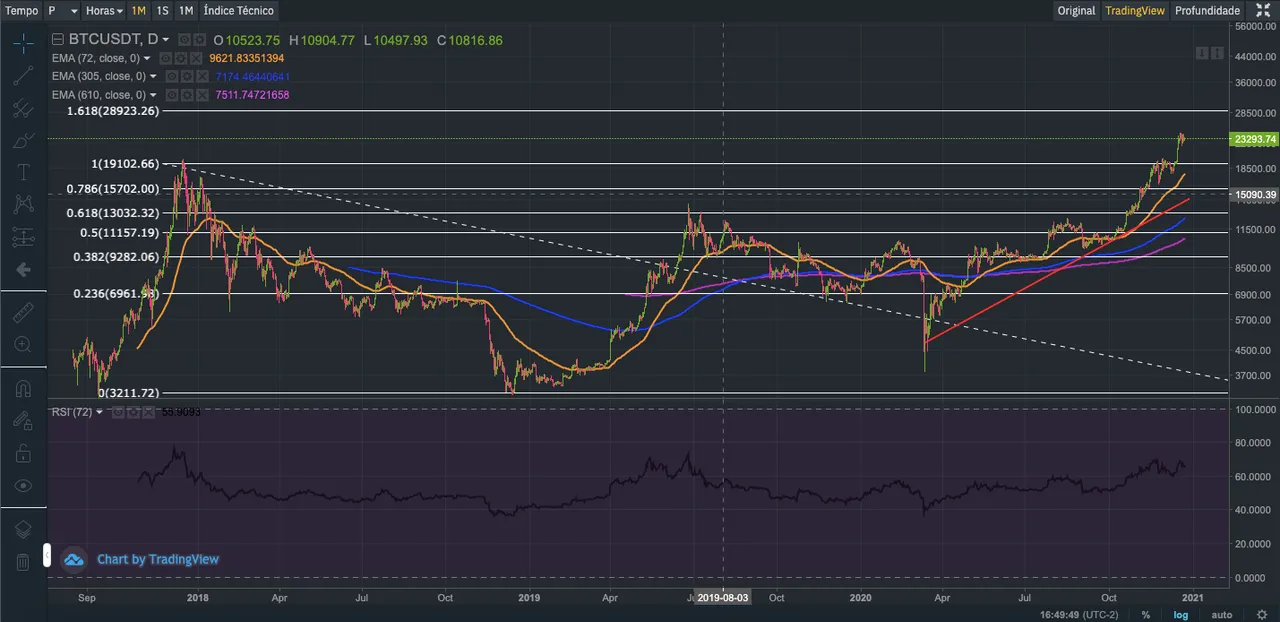Open the object tree layers icon
The image size is (1280, 622).
click(x=23, y=530)
